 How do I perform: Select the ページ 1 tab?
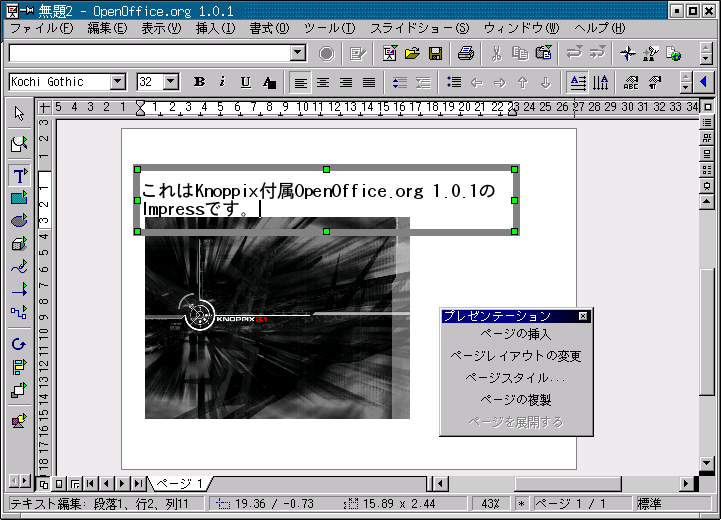(x=179, y=483)
